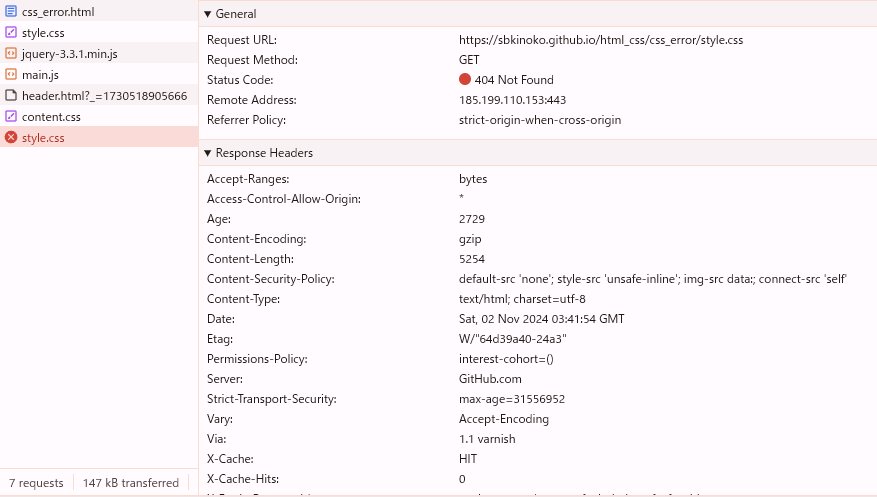The image size is (877, 497).
Task: Click the stylesheet icon next to first style.css
Action: (11, 32)
